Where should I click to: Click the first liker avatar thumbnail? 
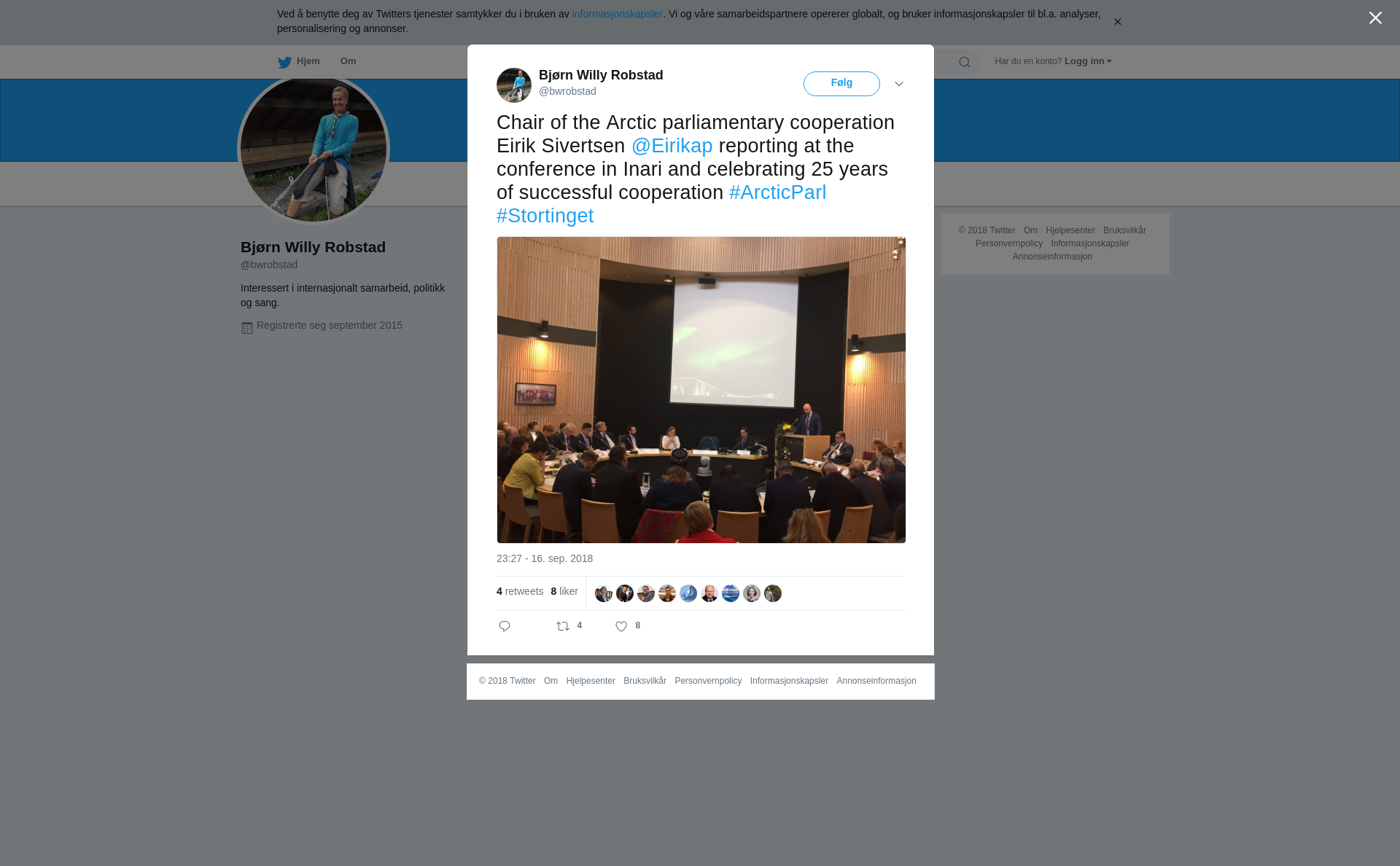(604, 593)
